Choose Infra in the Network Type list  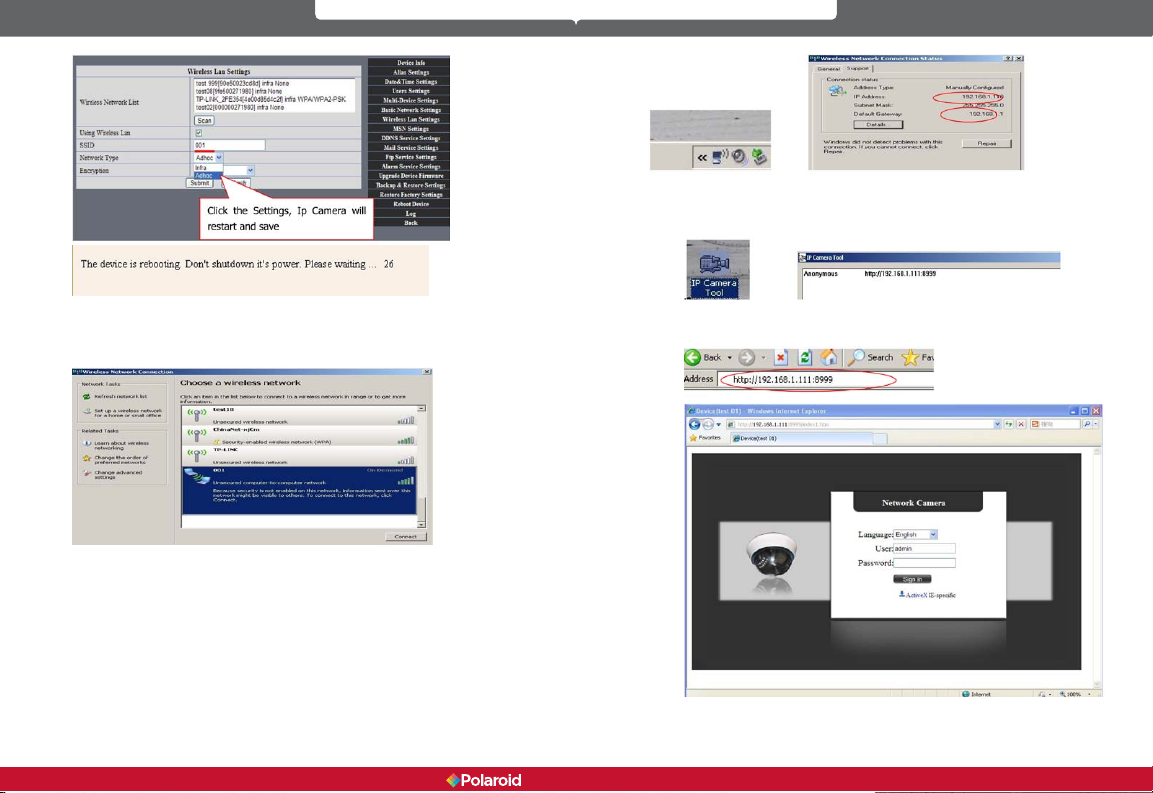point(207,168)
